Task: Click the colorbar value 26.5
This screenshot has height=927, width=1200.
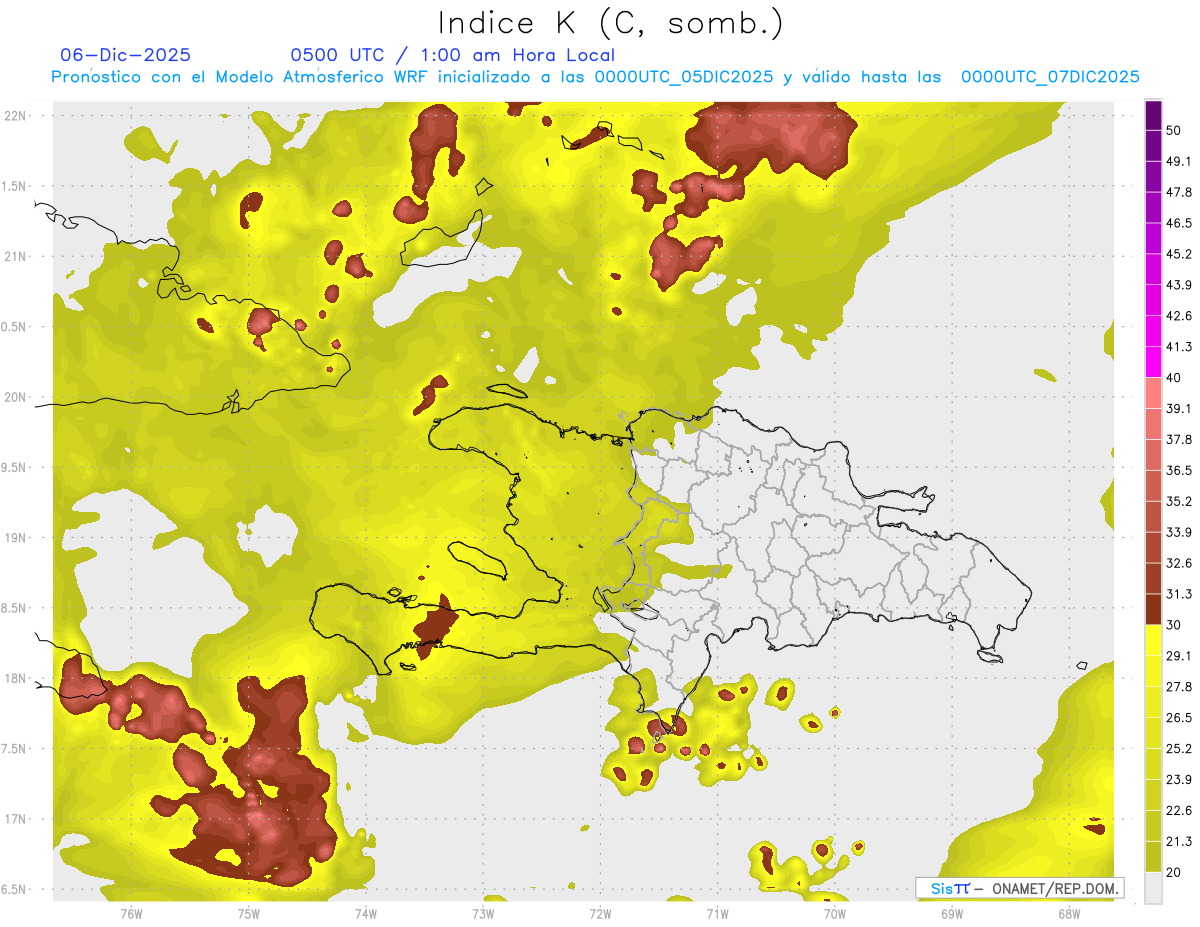Action: 1179,718
